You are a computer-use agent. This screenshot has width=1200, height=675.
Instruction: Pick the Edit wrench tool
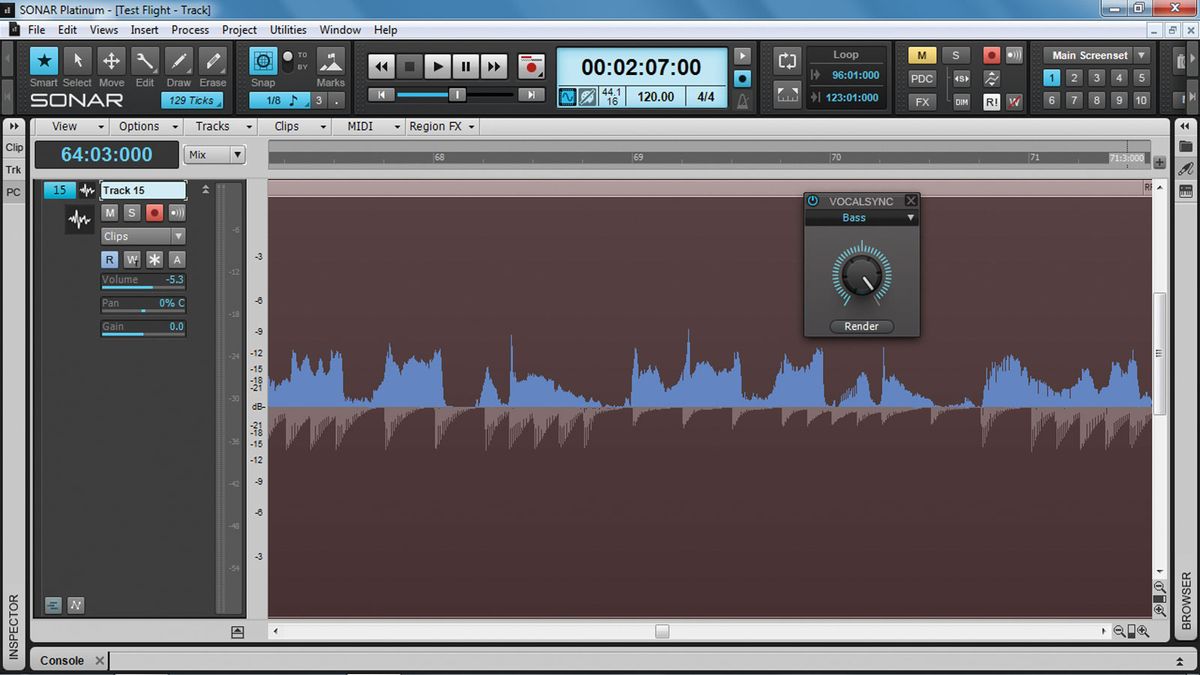tap(145, 62)
